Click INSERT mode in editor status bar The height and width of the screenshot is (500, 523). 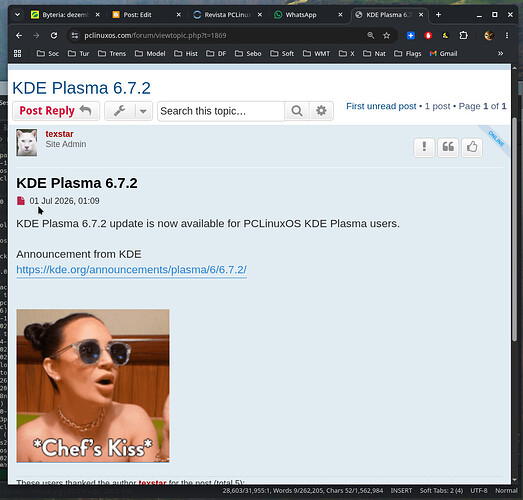(401, 491)
